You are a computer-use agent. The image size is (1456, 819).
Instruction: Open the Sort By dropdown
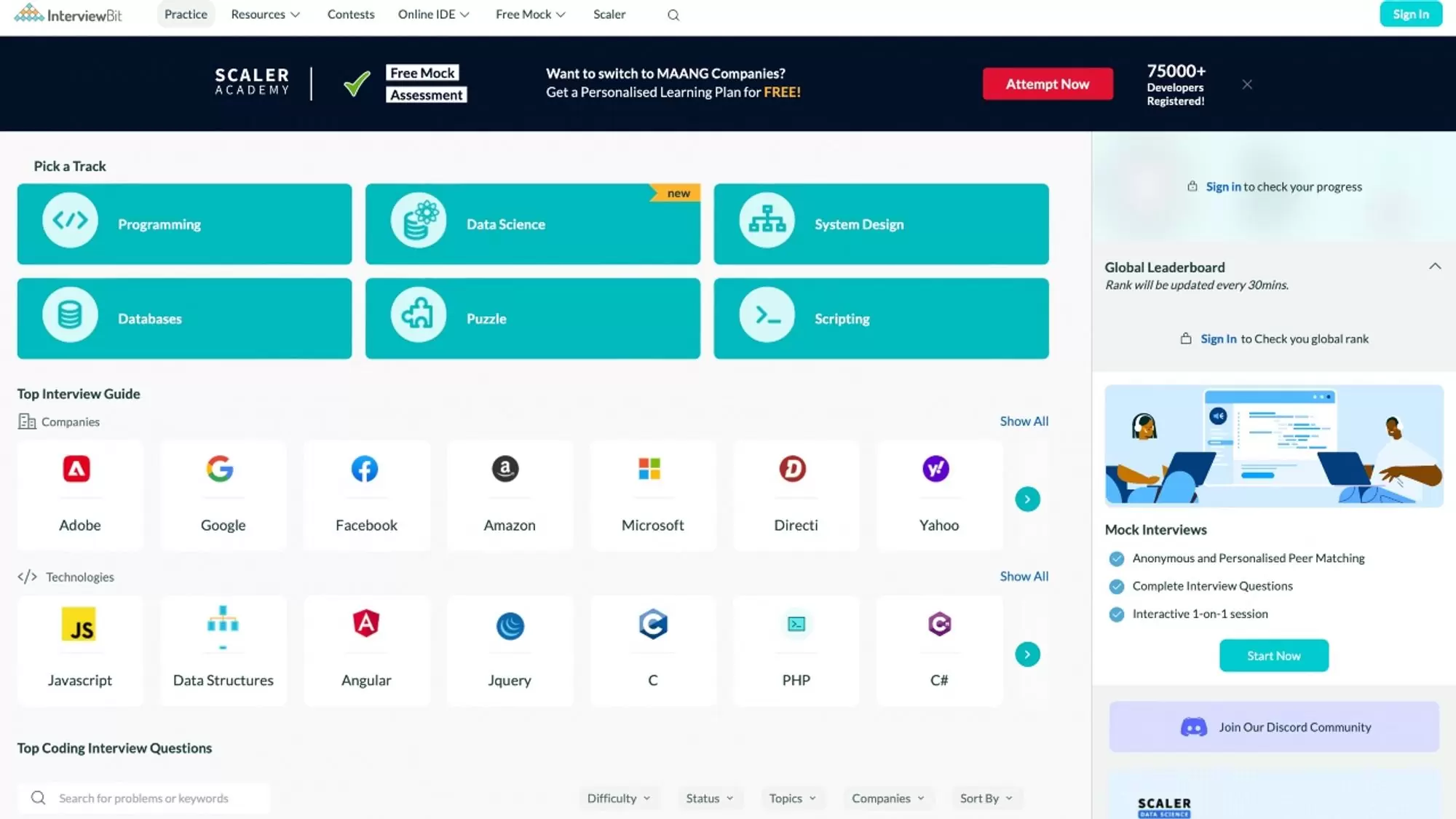pyautogui.click(x=986, y=799)
